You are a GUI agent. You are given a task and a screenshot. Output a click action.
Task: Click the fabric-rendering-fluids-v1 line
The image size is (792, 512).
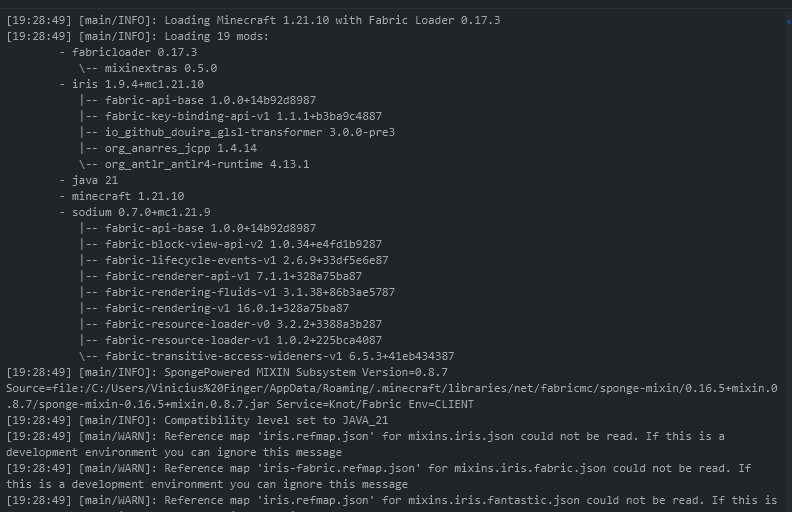[249, 292]
